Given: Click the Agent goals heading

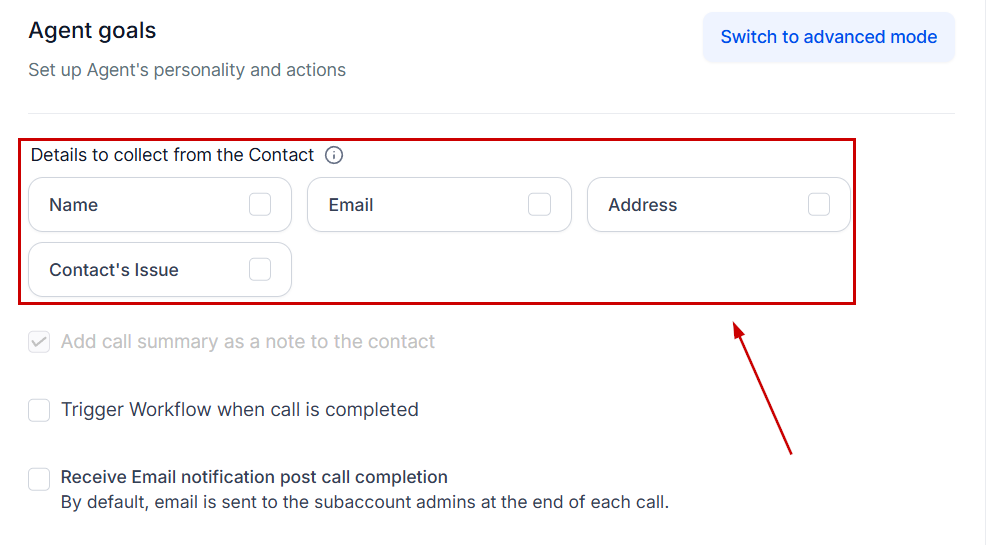Looking at the screenshot, I should click(x=92, y=31).
